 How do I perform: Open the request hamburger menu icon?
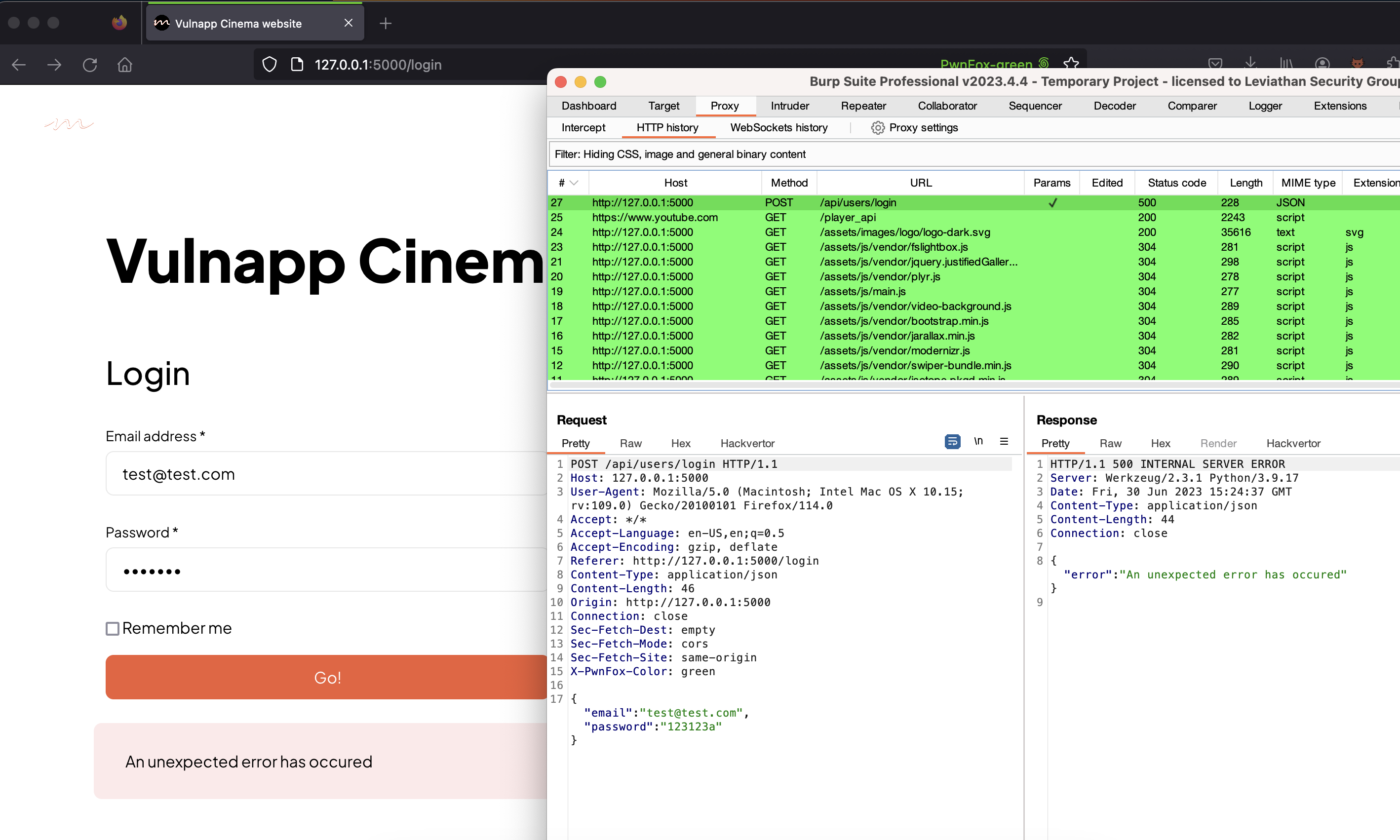coord(1004,442)
